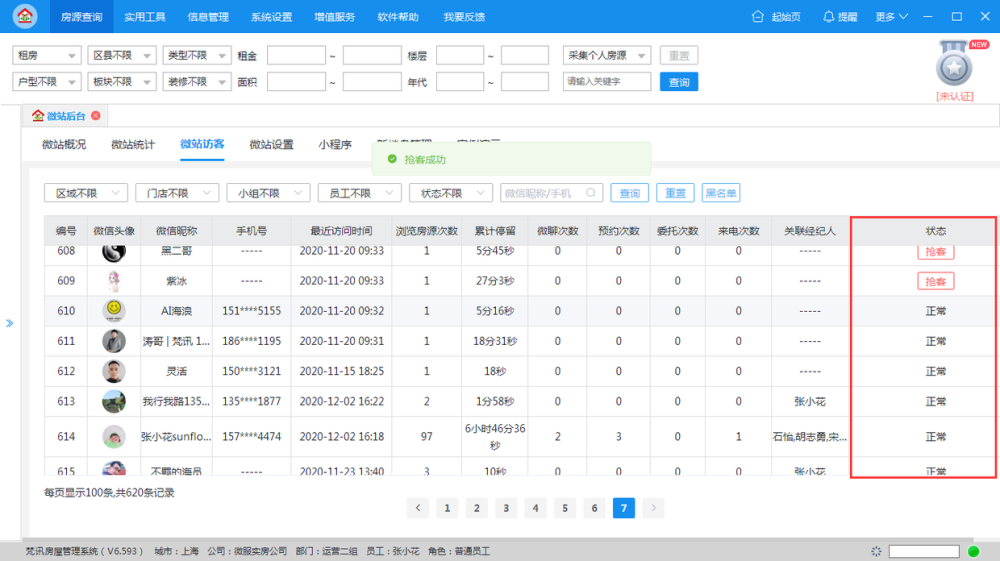Click the minimum 面积 input field
Screen dimensions: 1000x561
tap(297, 82)
